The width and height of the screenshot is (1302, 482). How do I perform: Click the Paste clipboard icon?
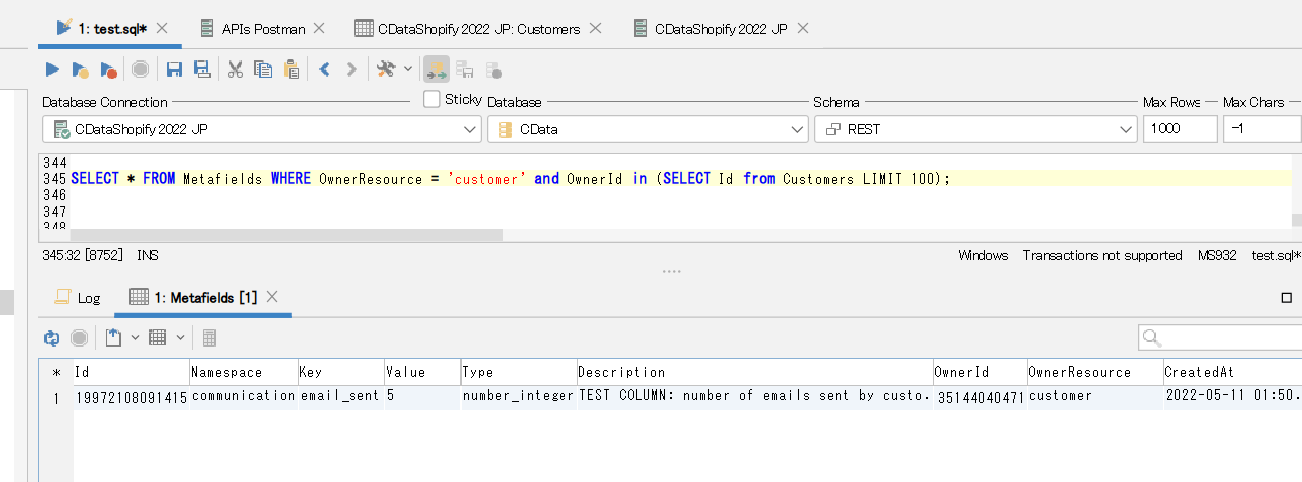291,69
